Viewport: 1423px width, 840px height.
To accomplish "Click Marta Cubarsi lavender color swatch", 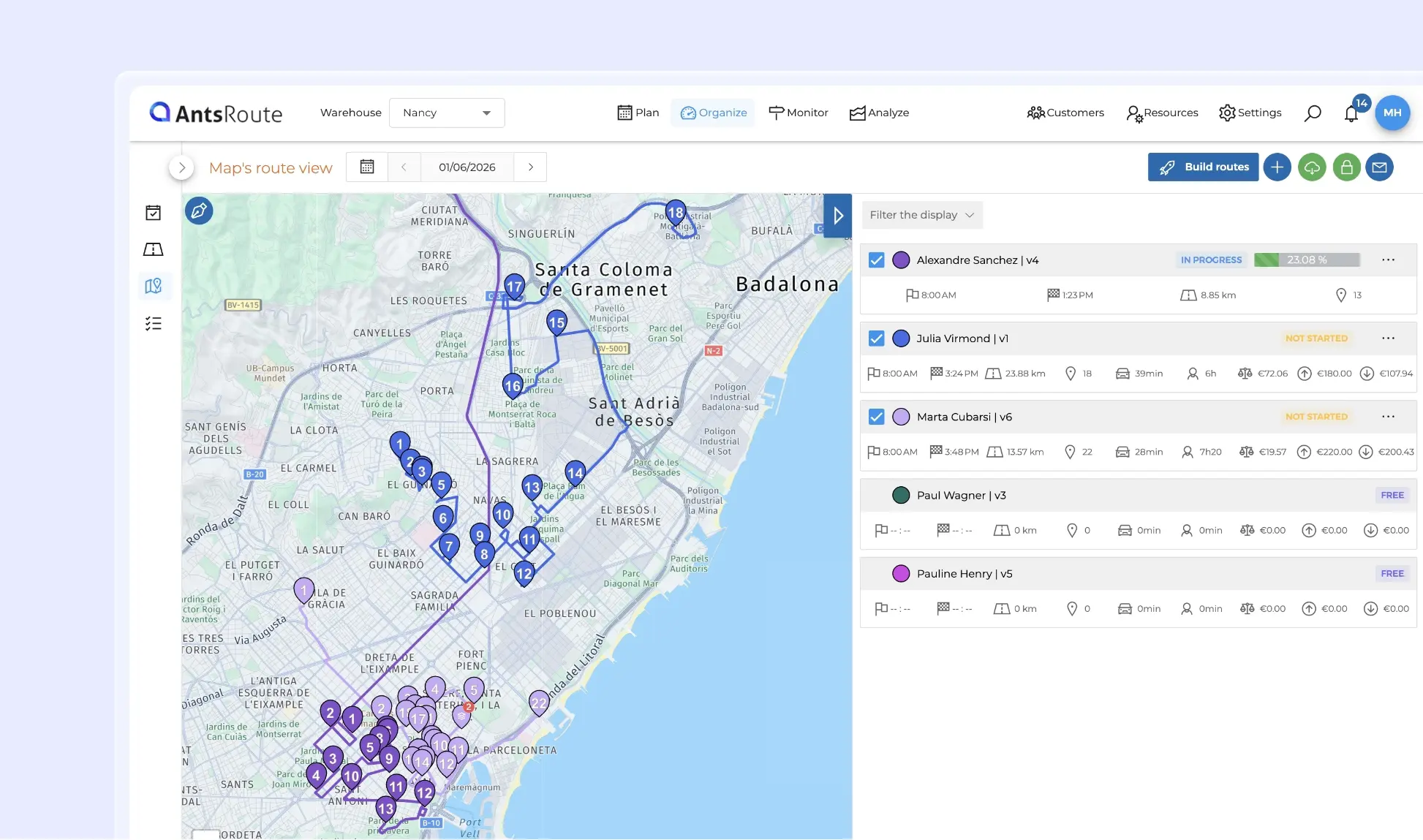I will pyautogui.click(x=901, y=416).
